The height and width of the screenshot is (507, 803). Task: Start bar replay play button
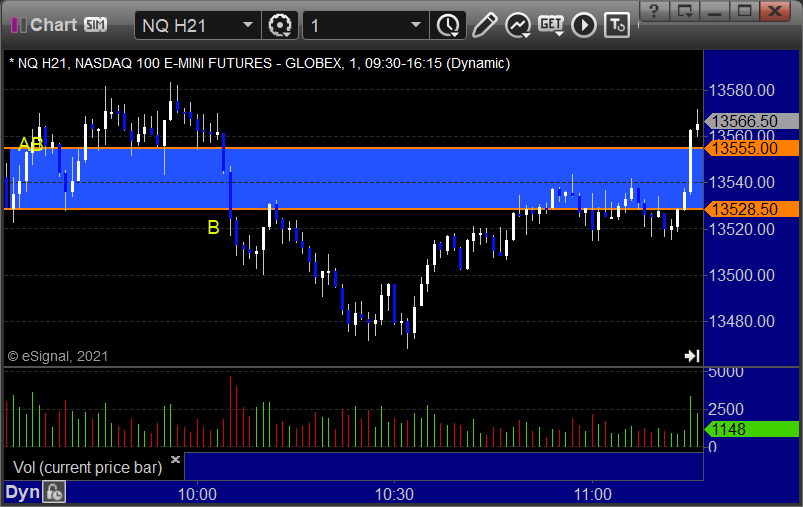584,25
